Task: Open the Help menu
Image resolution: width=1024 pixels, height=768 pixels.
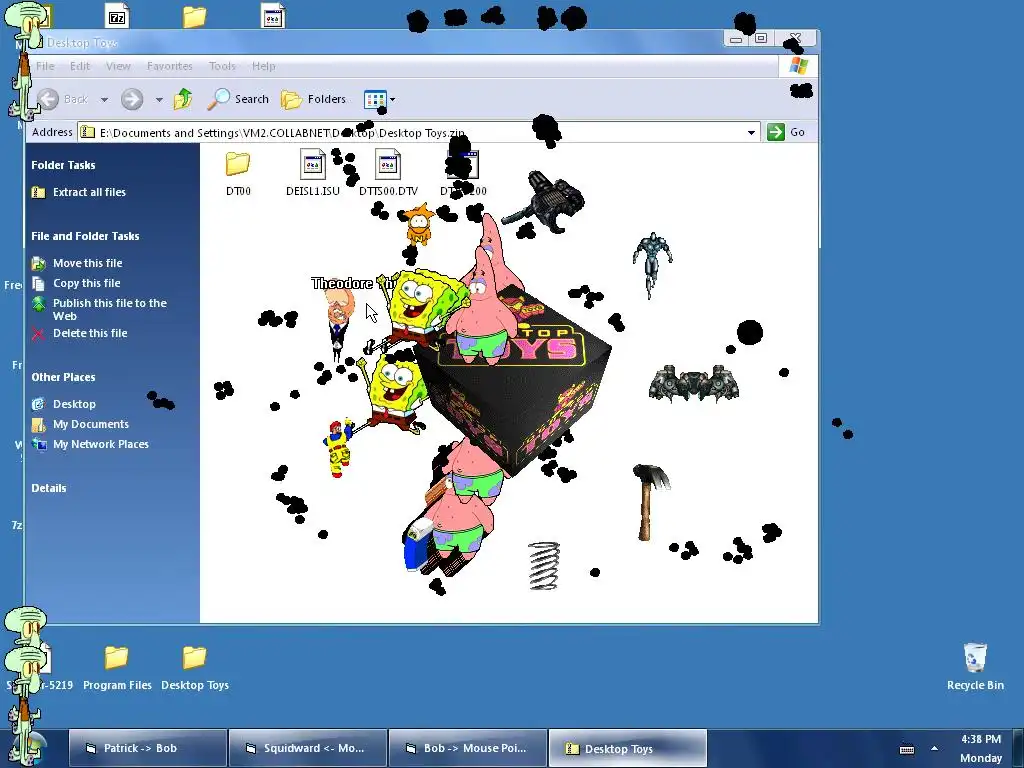Action: [264, 66]
